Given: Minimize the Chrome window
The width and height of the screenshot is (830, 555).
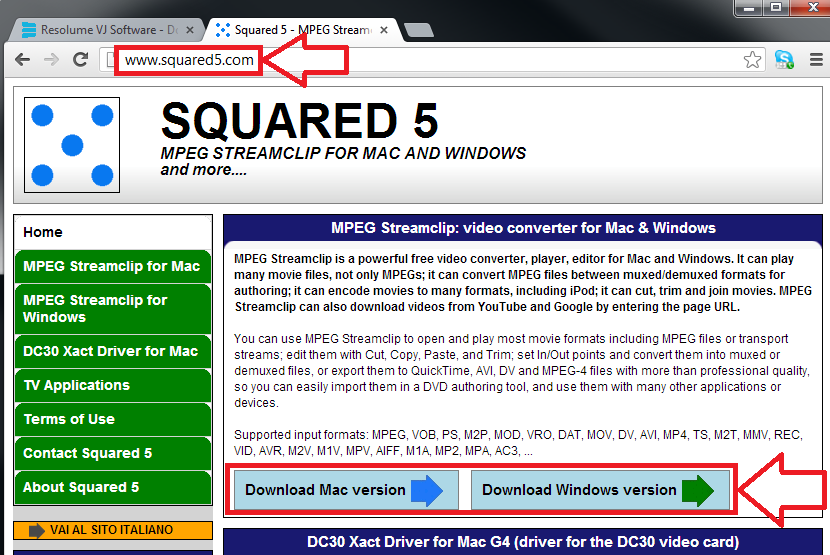Looking at the screenshot, I should click(748, 7).
